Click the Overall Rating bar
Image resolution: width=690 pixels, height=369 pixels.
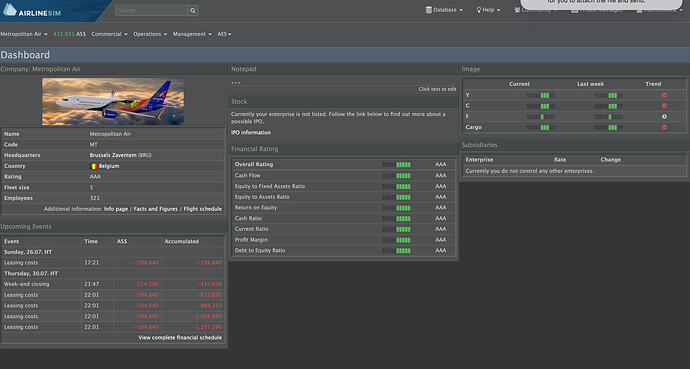click(396, 164)
